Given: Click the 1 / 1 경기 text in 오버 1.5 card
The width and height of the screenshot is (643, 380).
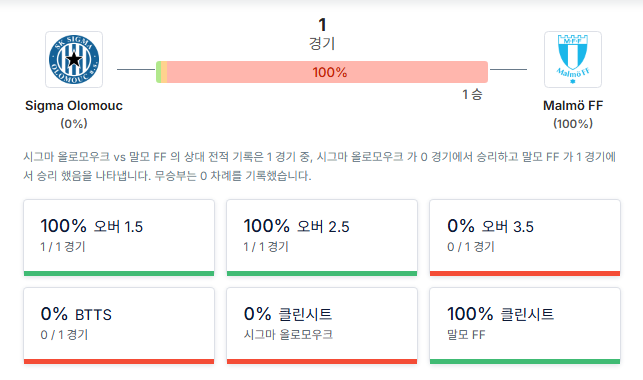Looking at the screenshot, I should coord(63,247).
